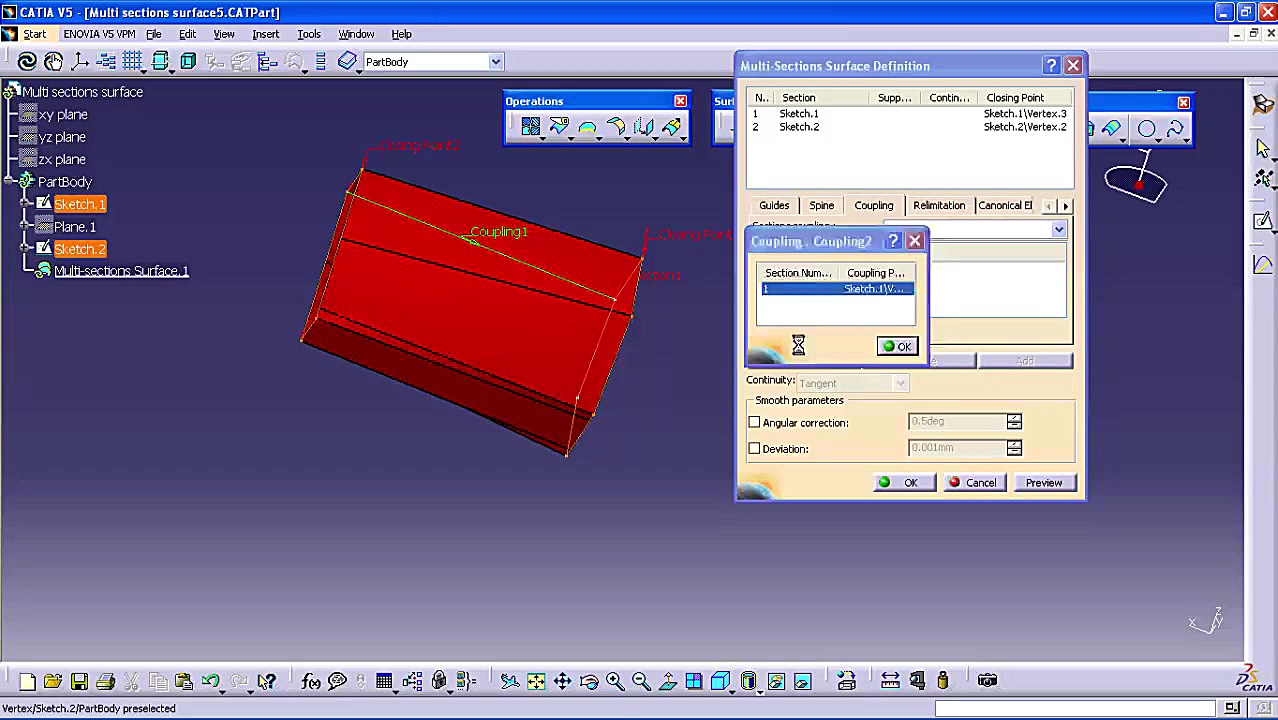Expand the Sketch.2 tree node
1278x720 pixels.
[x=26, y=249]
